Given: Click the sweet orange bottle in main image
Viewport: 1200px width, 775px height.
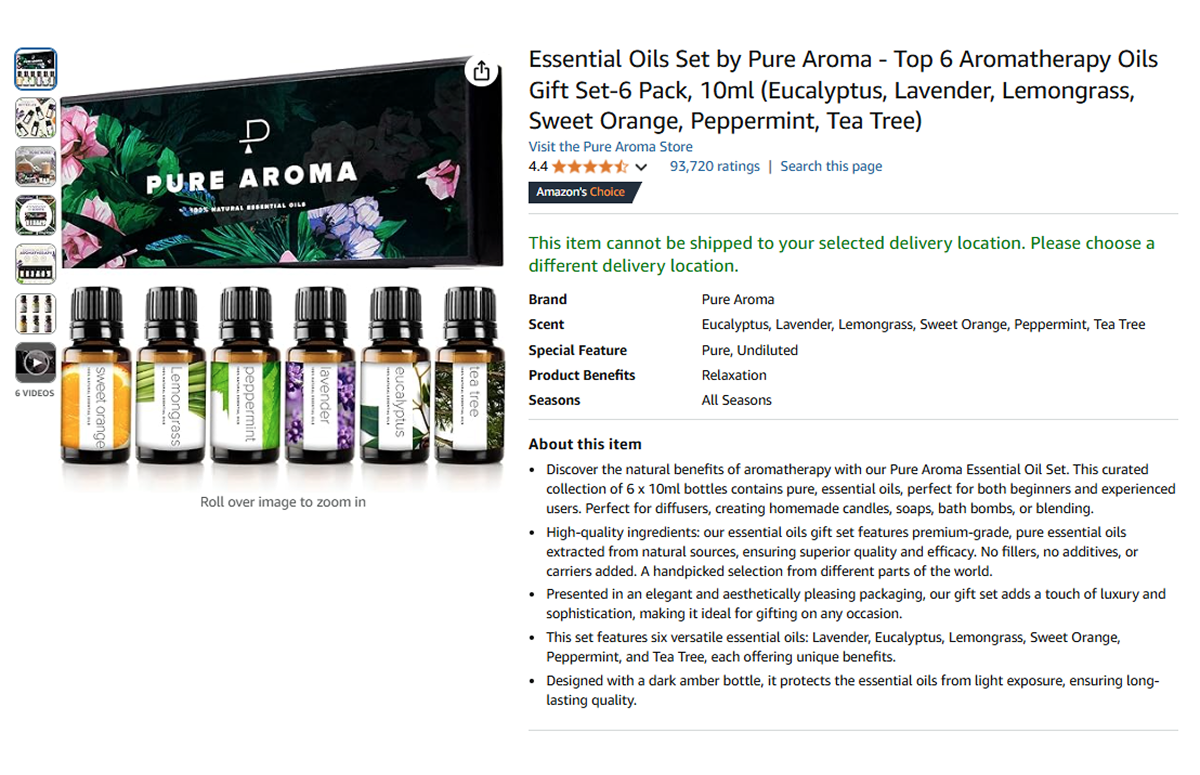Looking at the screenshot, I should tap(97, 378).
